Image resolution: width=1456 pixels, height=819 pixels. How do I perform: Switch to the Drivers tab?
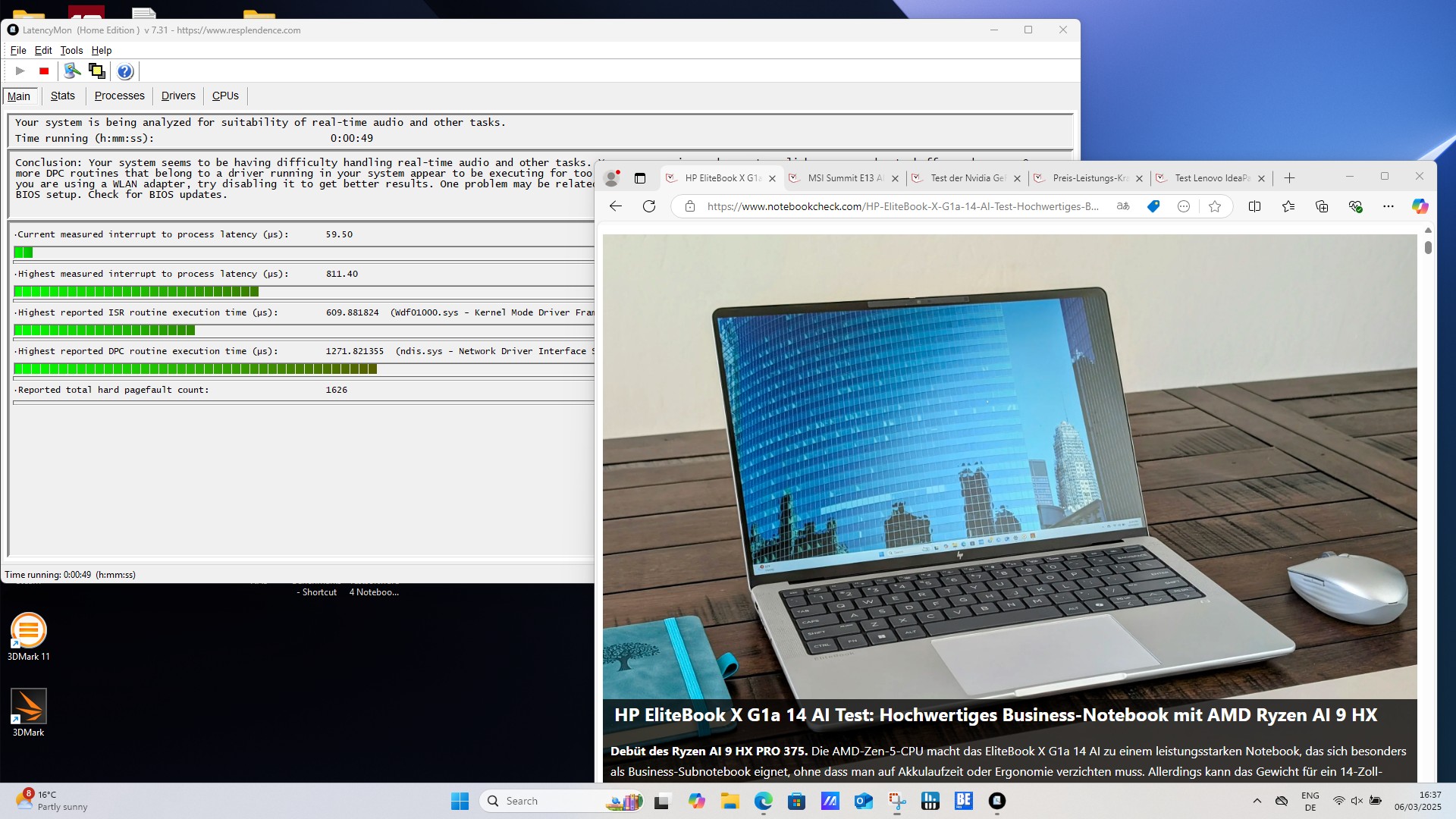[x=178, y=96]
